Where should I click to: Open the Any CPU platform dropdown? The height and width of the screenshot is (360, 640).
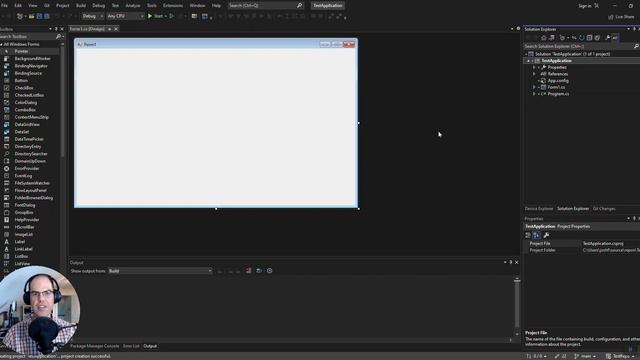click(125, 16)
